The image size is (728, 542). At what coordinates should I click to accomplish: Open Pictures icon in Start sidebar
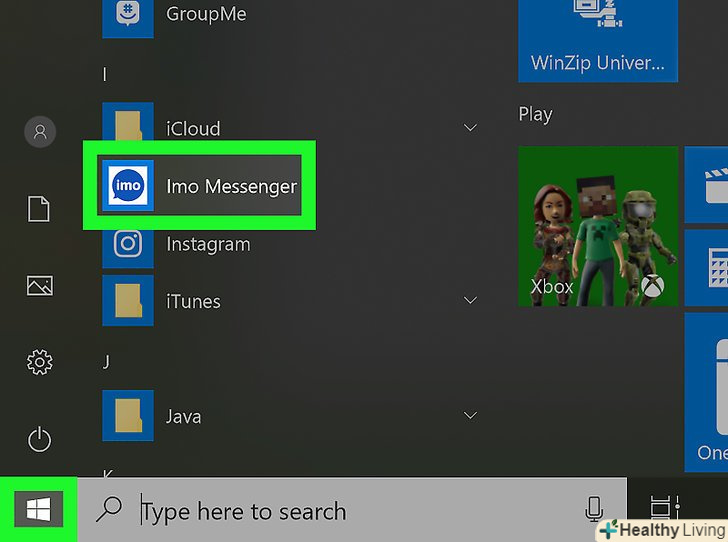point(39,286)
